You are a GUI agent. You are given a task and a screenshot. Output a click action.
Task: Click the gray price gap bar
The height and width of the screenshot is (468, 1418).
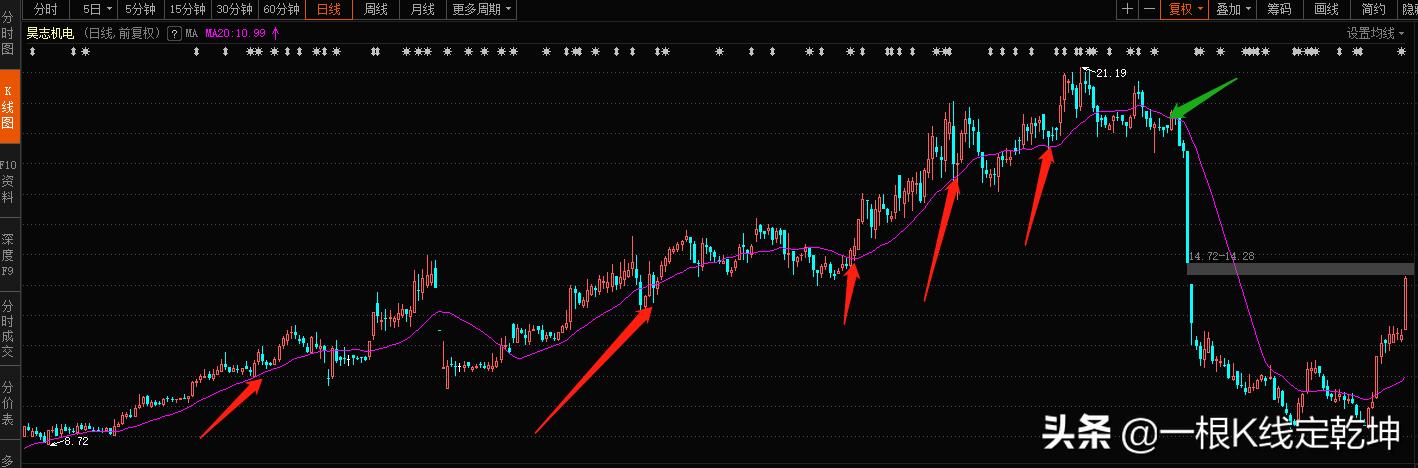point(1300,268)
